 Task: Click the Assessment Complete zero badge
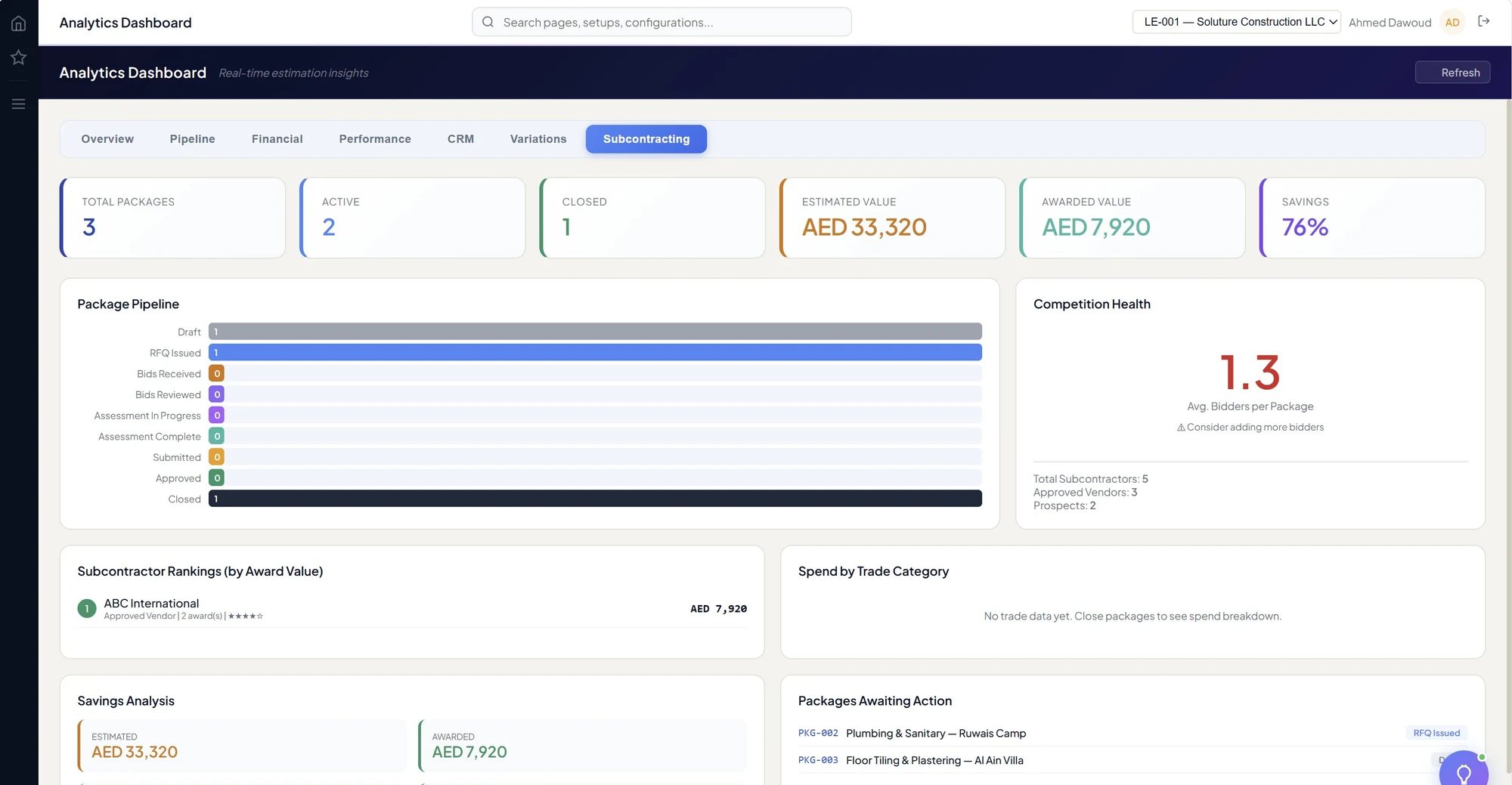pos(217,437)
